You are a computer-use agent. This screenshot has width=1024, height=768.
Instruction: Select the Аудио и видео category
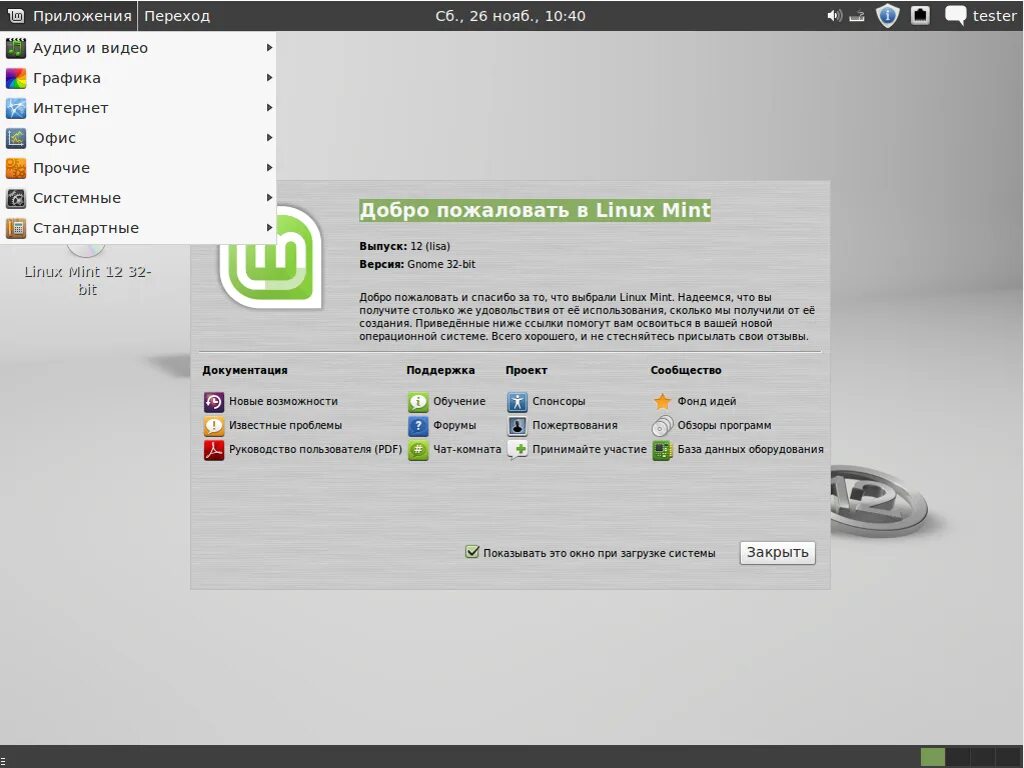point(138,48)
